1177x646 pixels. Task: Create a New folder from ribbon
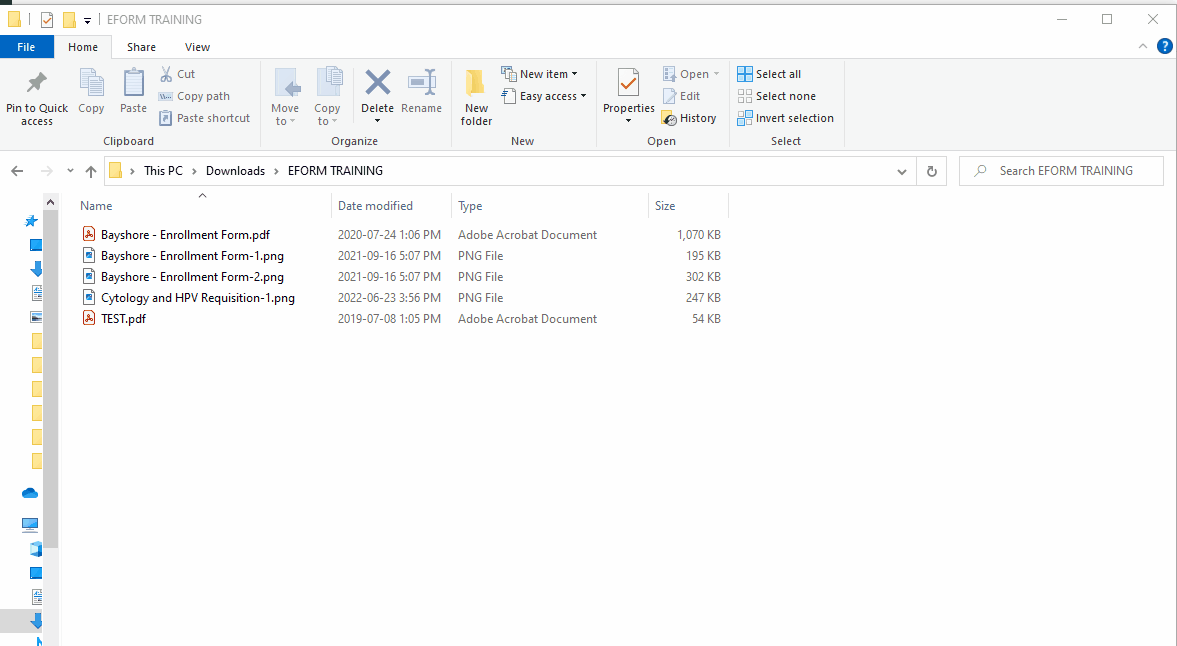coord(476,98)
